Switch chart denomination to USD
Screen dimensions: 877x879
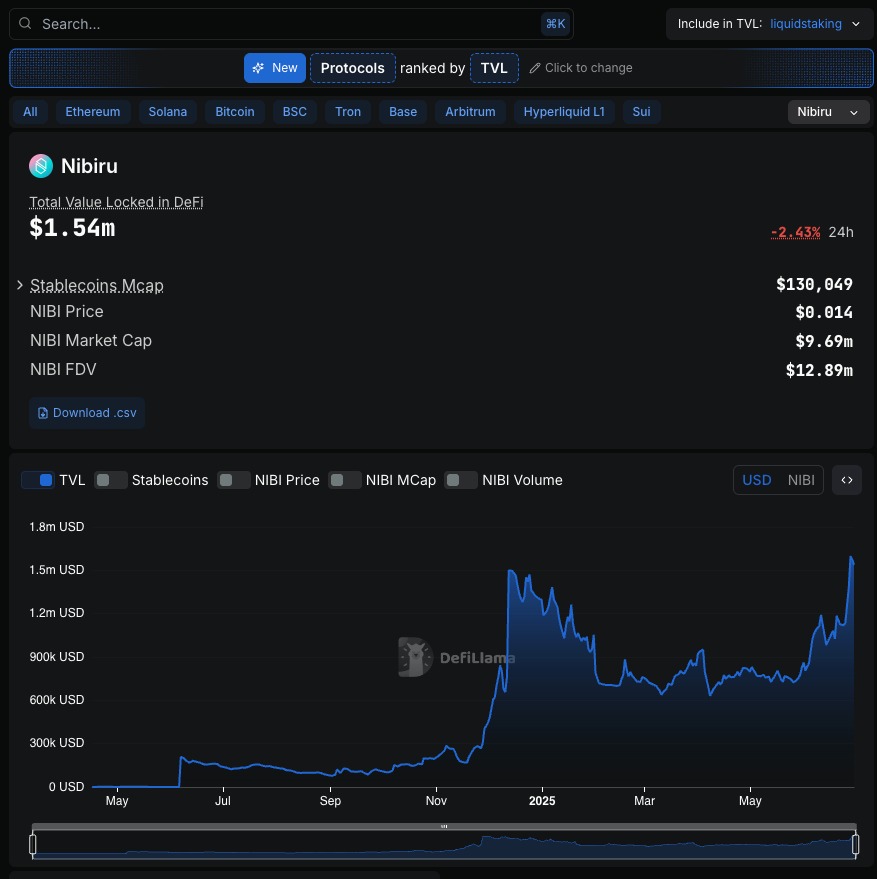(x=756, y=480)
